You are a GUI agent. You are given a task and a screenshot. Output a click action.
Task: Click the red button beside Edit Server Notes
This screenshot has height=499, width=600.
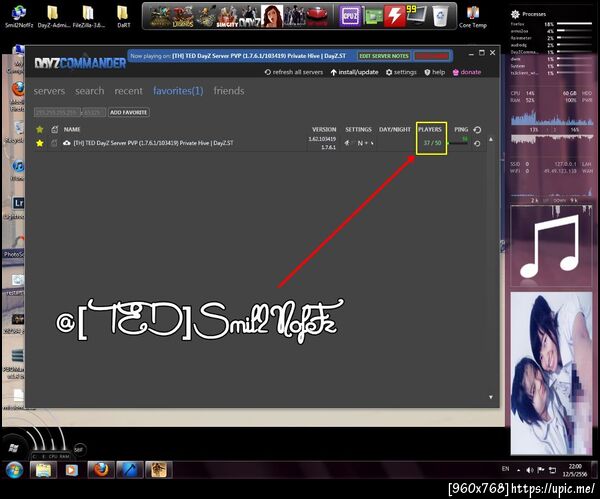click(432, 56)
